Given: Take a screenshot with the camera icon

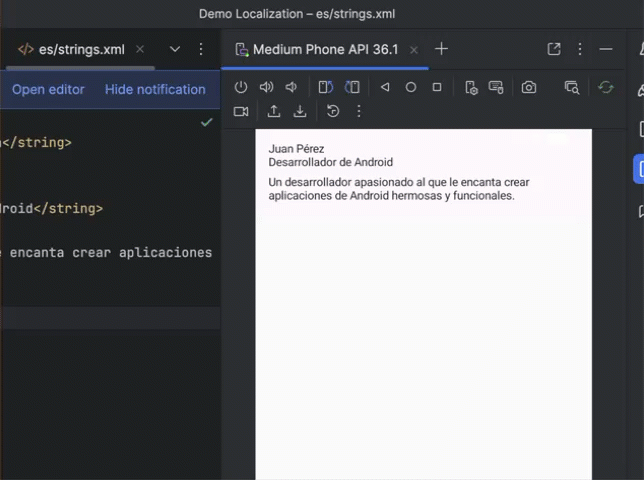Looking at the screenshot, I should point(529,87).
